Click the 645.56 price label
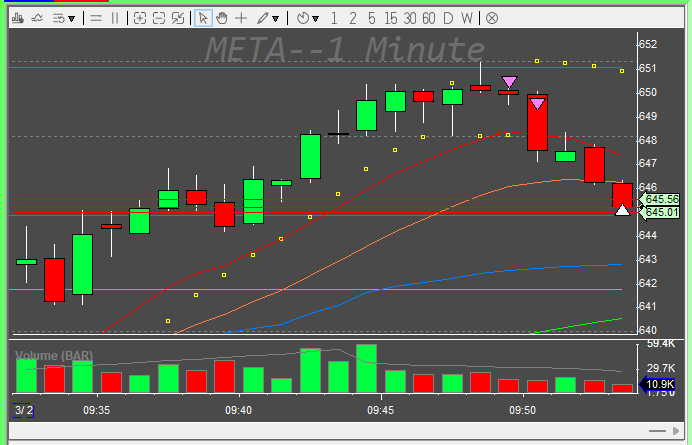 (661, 200)
